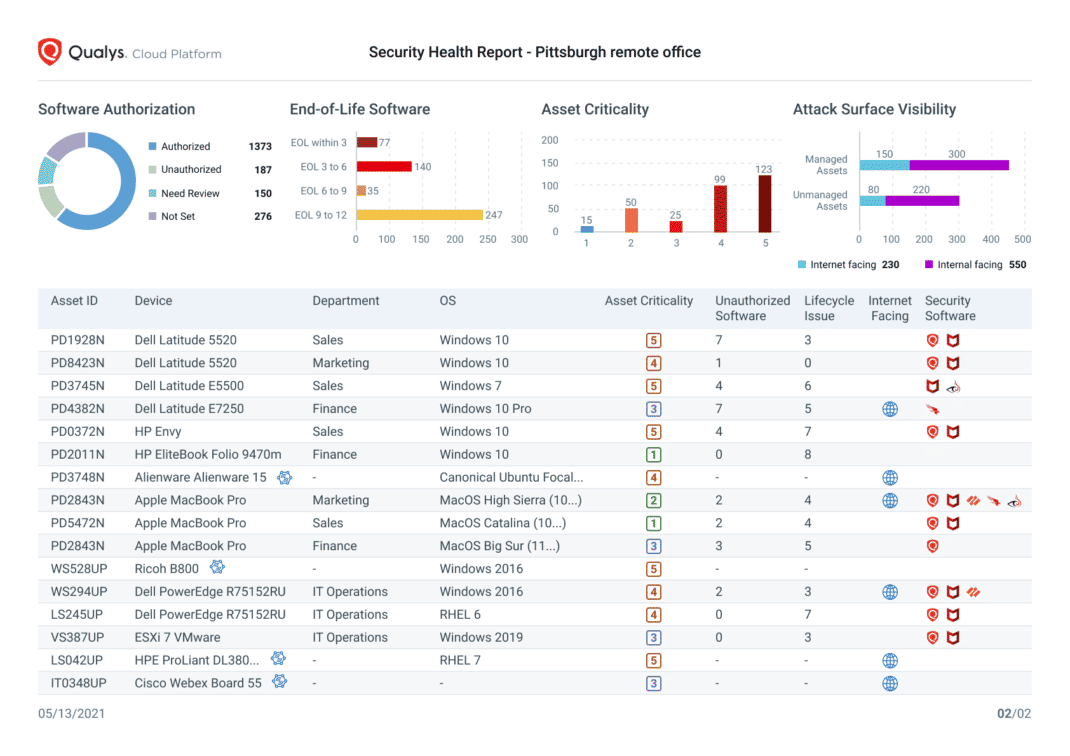Image resolution: width=1070 pixels, height=756 pixels.
Task: Click the gear badge beside Alienware Alienware 15
Action: tap(285, 478)
